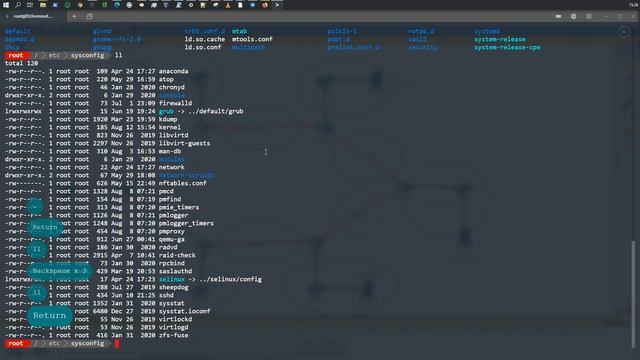Click the pmlogger_timers file name
The height and width of the screenshot is (360, 640).
(186, 223)
